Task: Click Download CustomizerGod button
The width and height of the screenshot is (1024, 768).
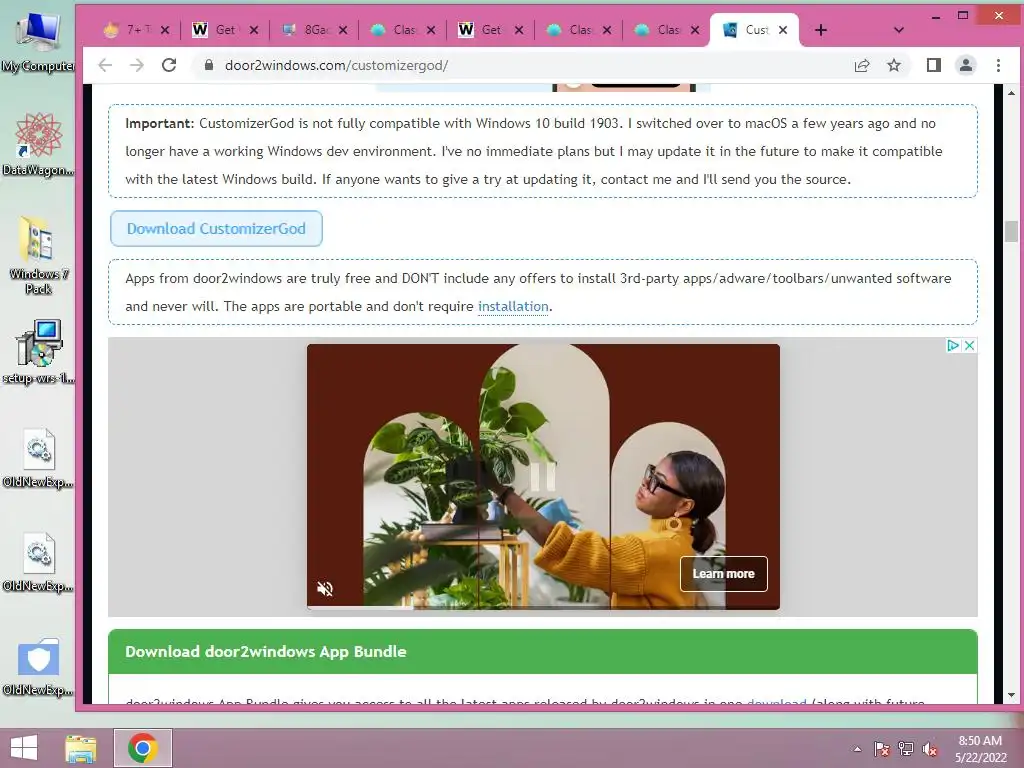Action: click(216, 229)
